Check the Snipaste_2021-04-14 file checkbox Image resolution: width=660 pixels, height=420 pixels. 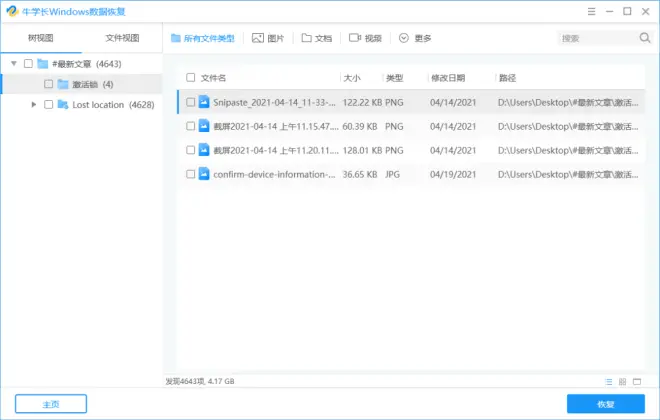pos(191,102)
